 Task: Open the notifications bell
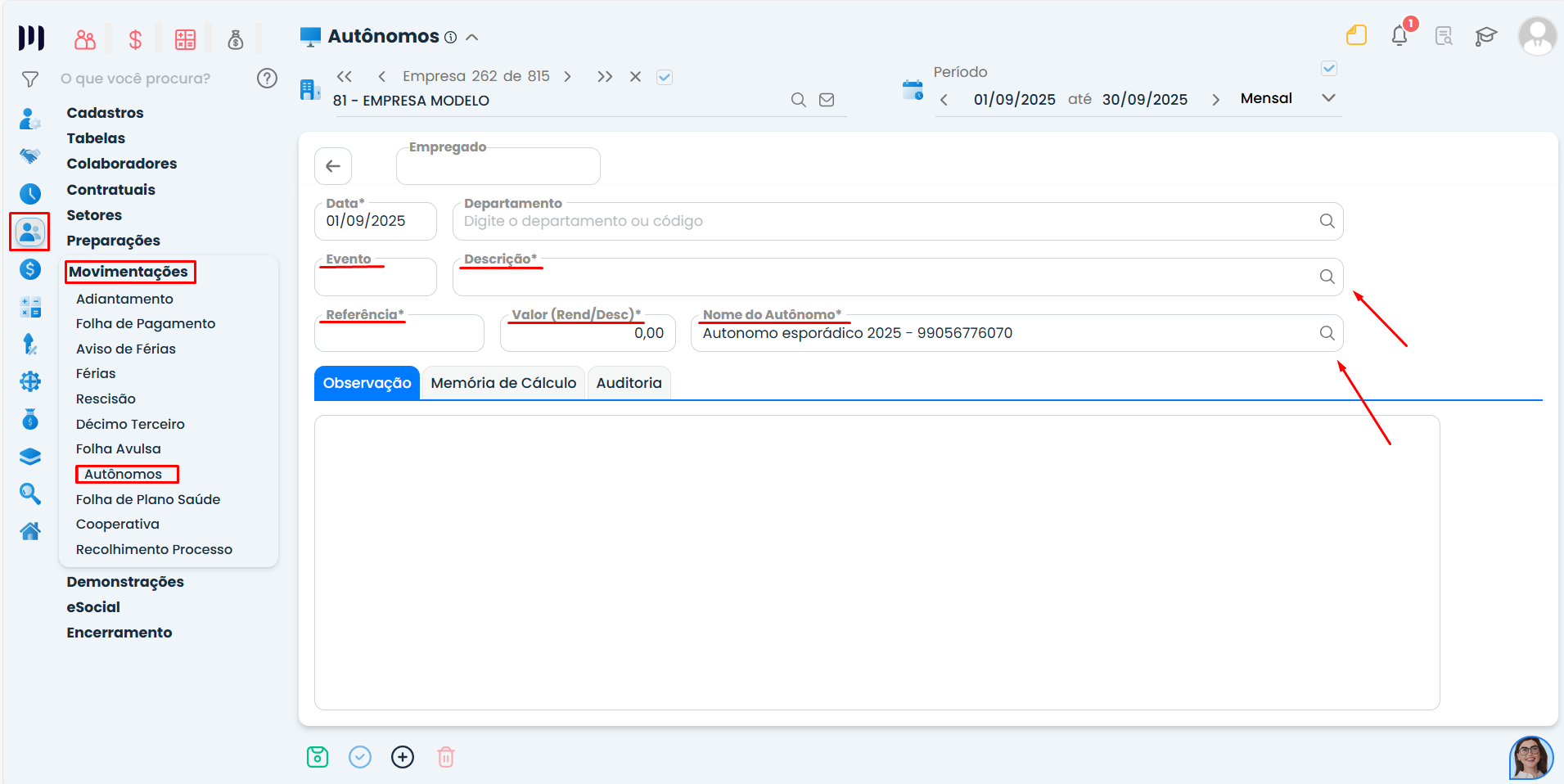[x=1399, y=36]
